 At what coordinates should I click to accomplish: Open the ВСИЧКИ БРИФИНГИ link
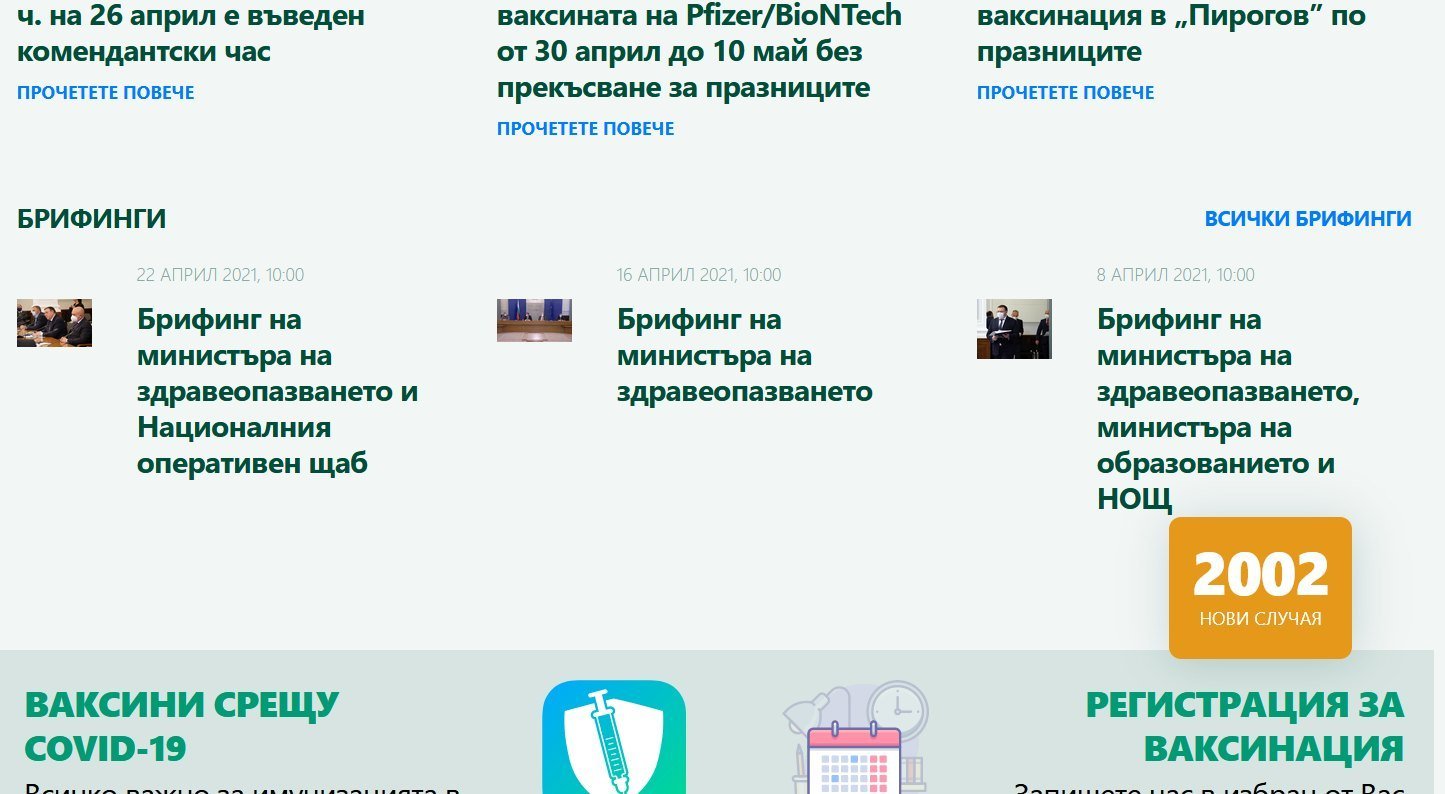[x=1307, y=219]
